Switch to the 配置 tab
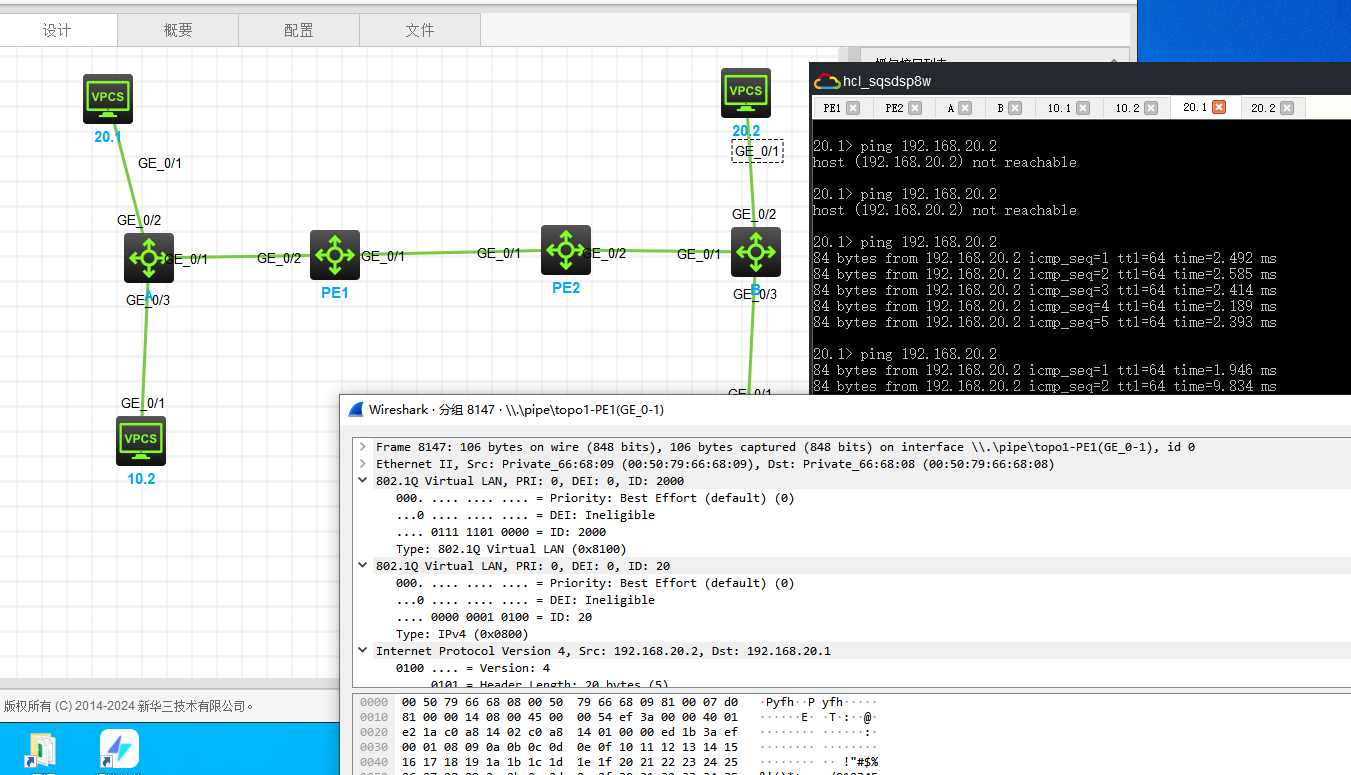Screen dimensions: 1351x775 (x=298, y=30)
